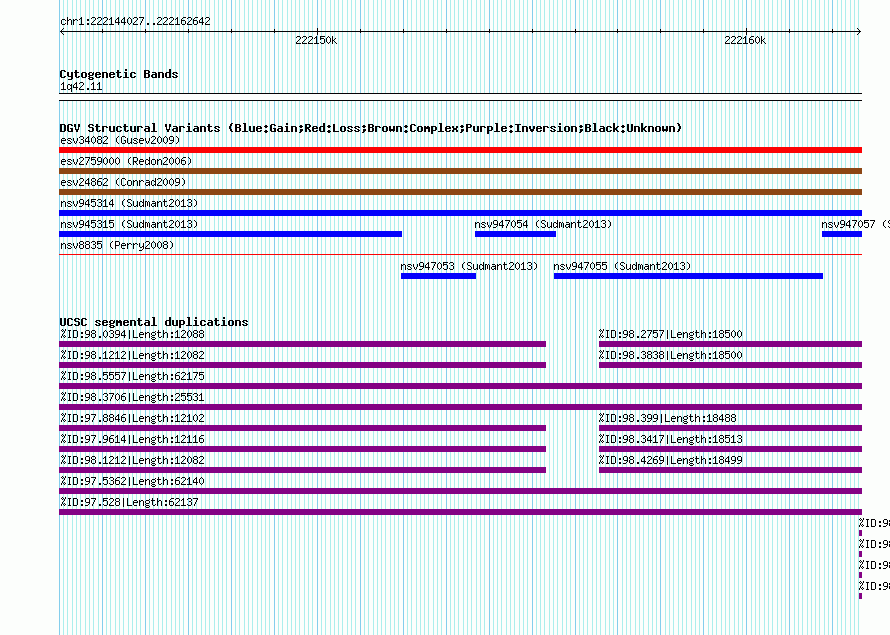Click the blue nsv945315 (Sudmant2013) gain bar
Viewport: 890px width, 635px height.
click(230, 234)
